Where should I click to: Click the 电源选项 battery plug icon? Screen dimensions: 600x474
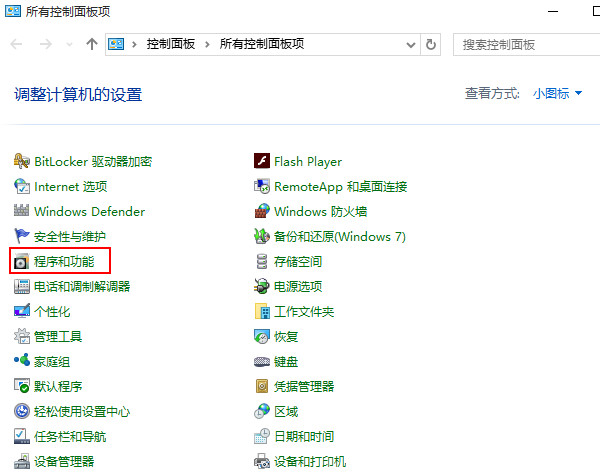[x=262, y=286]
